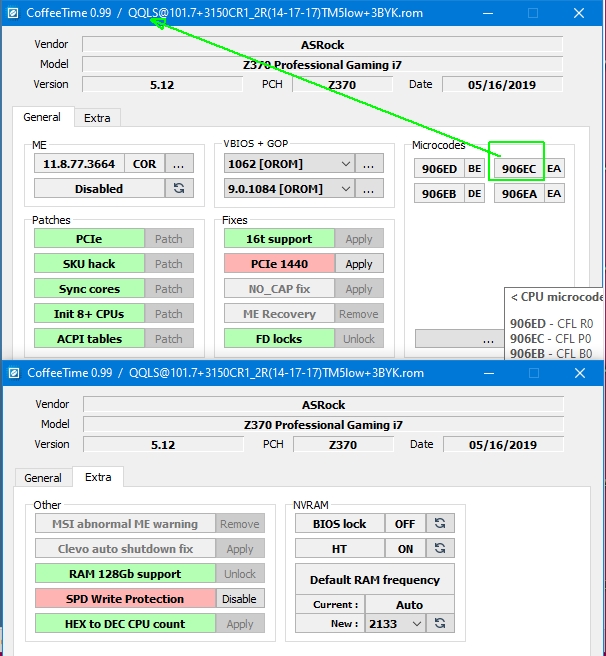
Task: Click Remove button for ME Recovery
Action: 359,314
